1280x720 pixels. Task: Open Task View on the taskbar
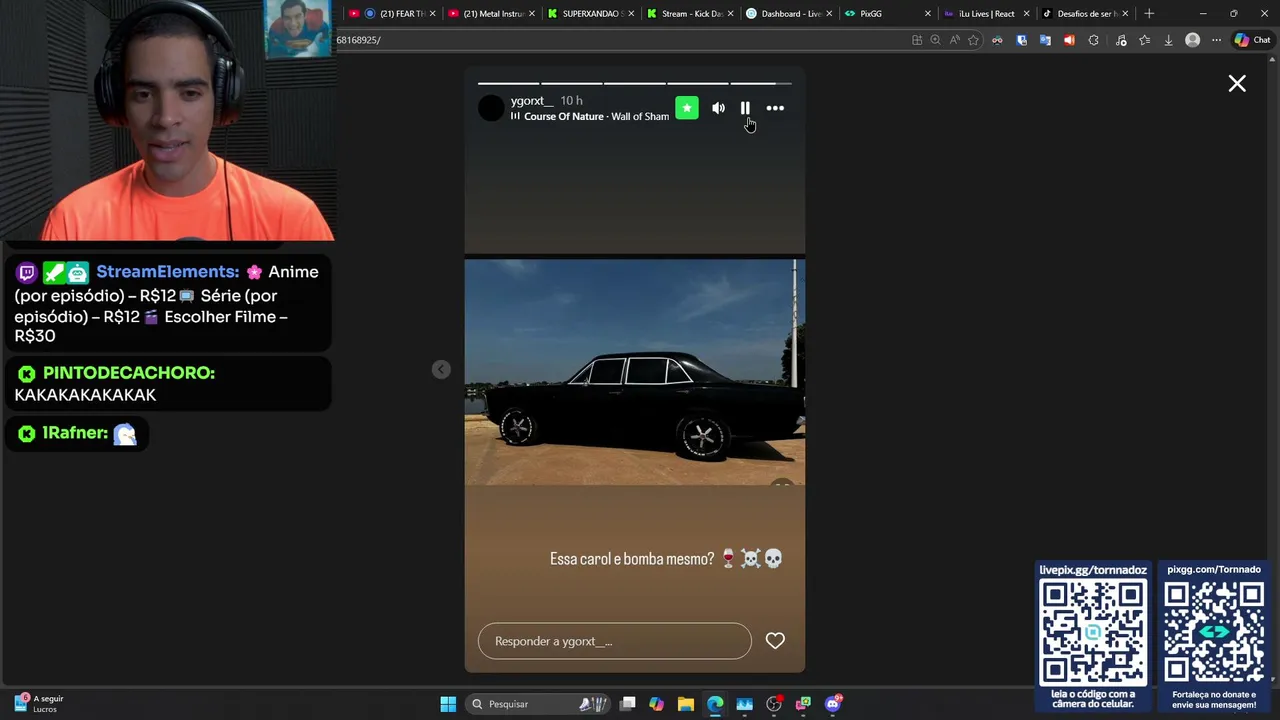pos(628,704)
